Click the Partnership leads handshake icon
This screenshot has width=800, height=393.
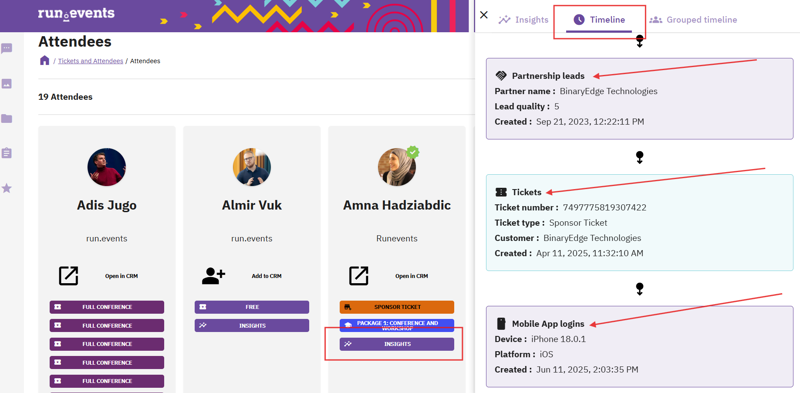click(501, 76)
